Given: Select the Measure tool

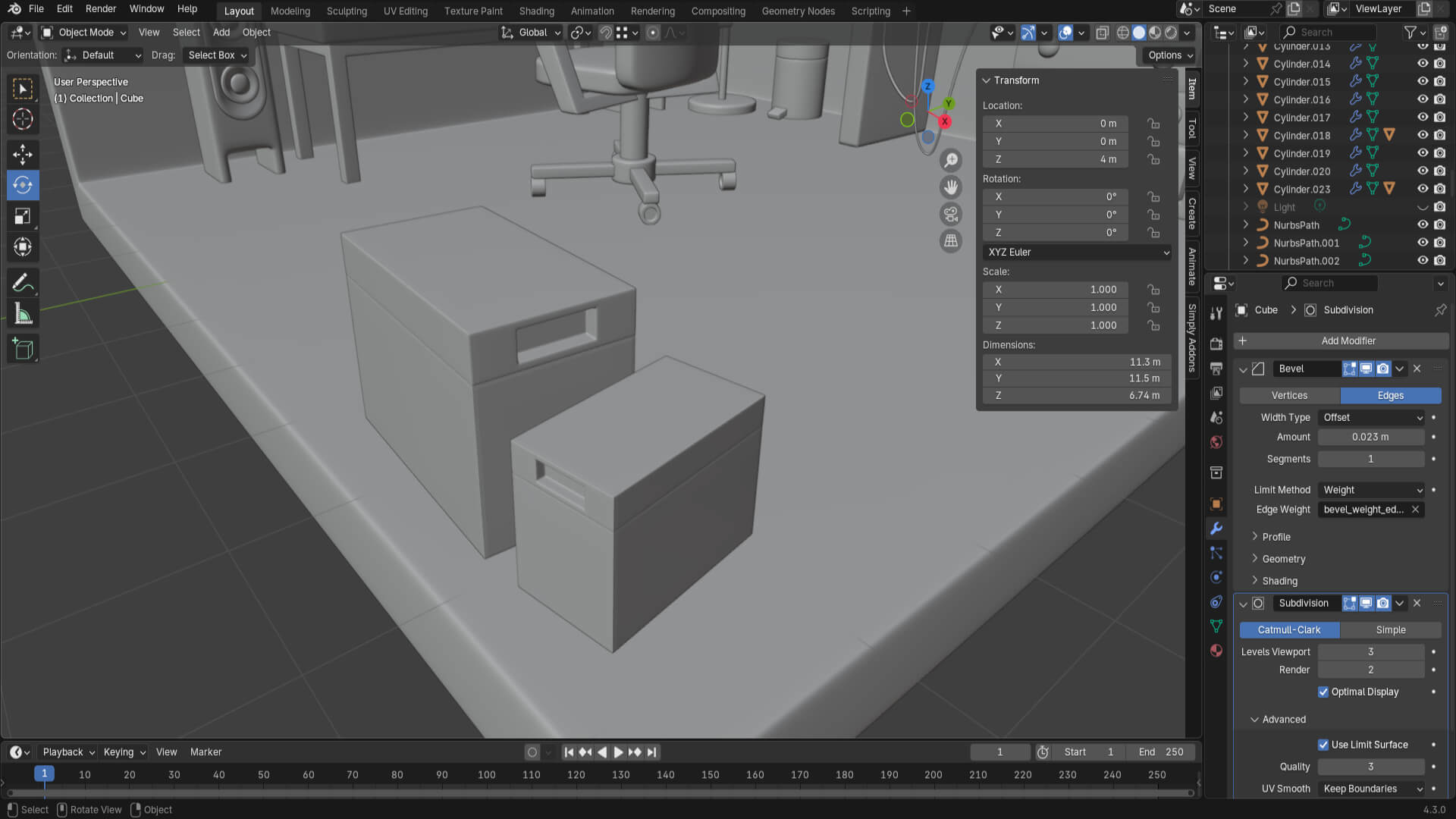Looking at the screenshot, I should (23, 314).
